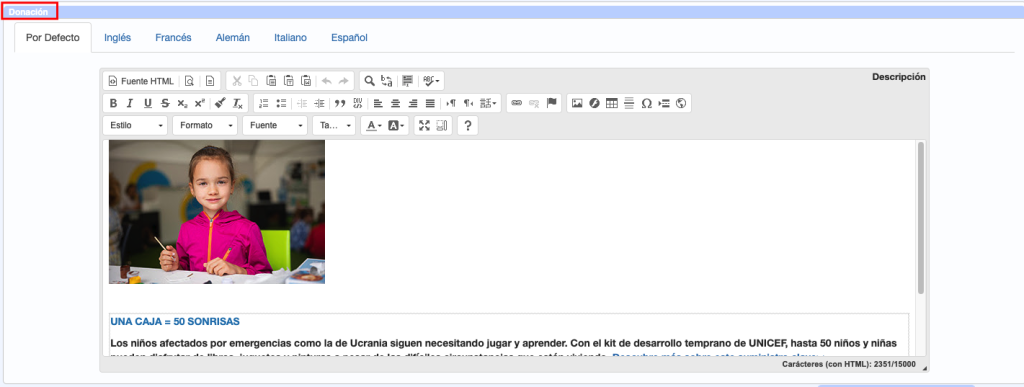Open the Fuente font dropdown

click(275, 125)
